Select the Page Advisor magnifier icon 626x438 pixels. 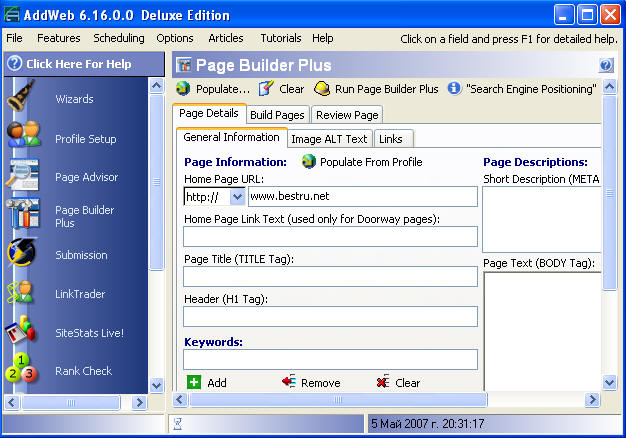click(22, 174)
